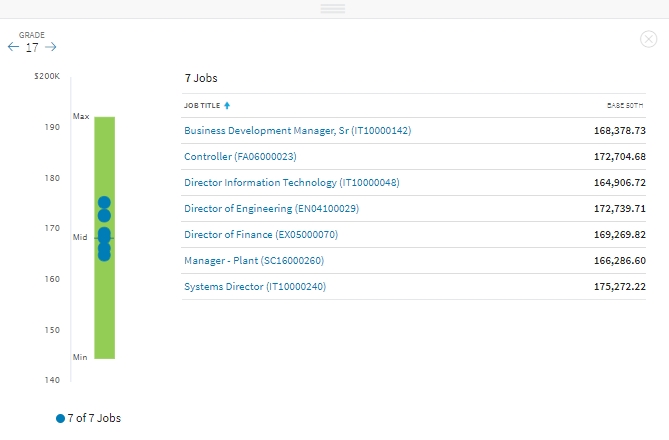Viewport: 669px width, 440px height.
Task: Select Manager - Plant job link
Action: pos(253,261)
